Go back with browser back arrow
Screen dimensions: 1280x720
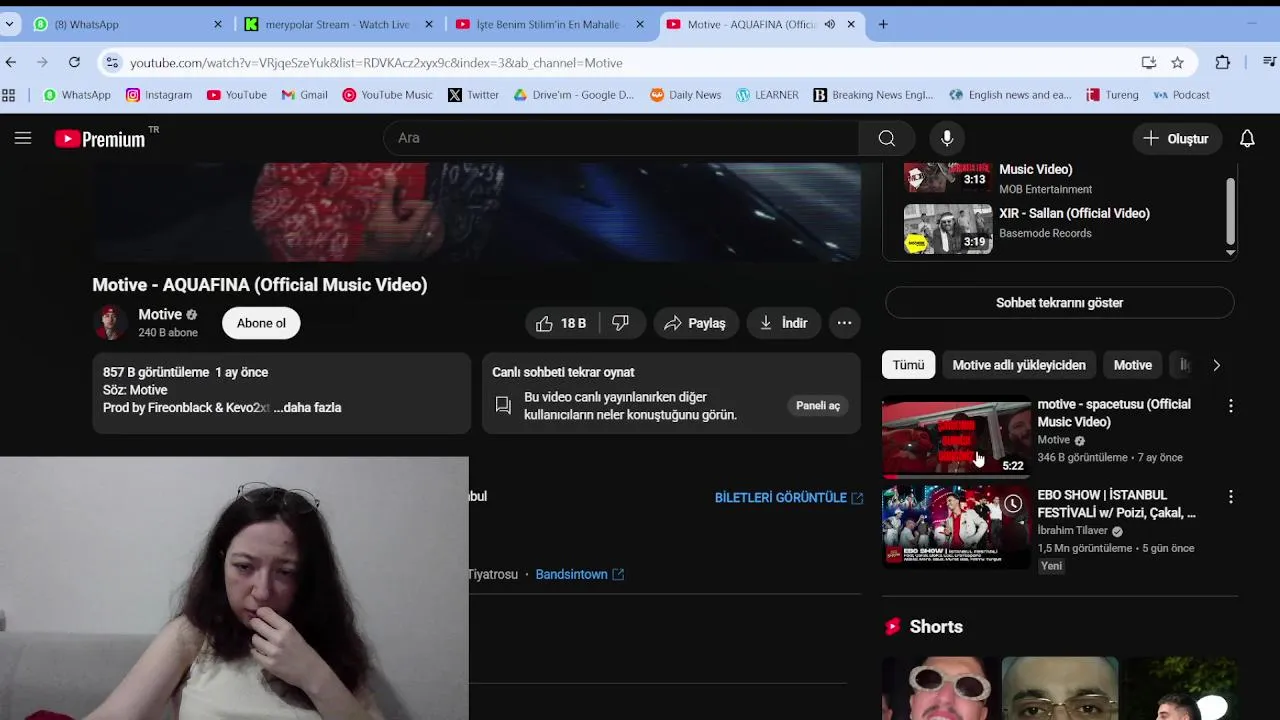coord(11,62)
